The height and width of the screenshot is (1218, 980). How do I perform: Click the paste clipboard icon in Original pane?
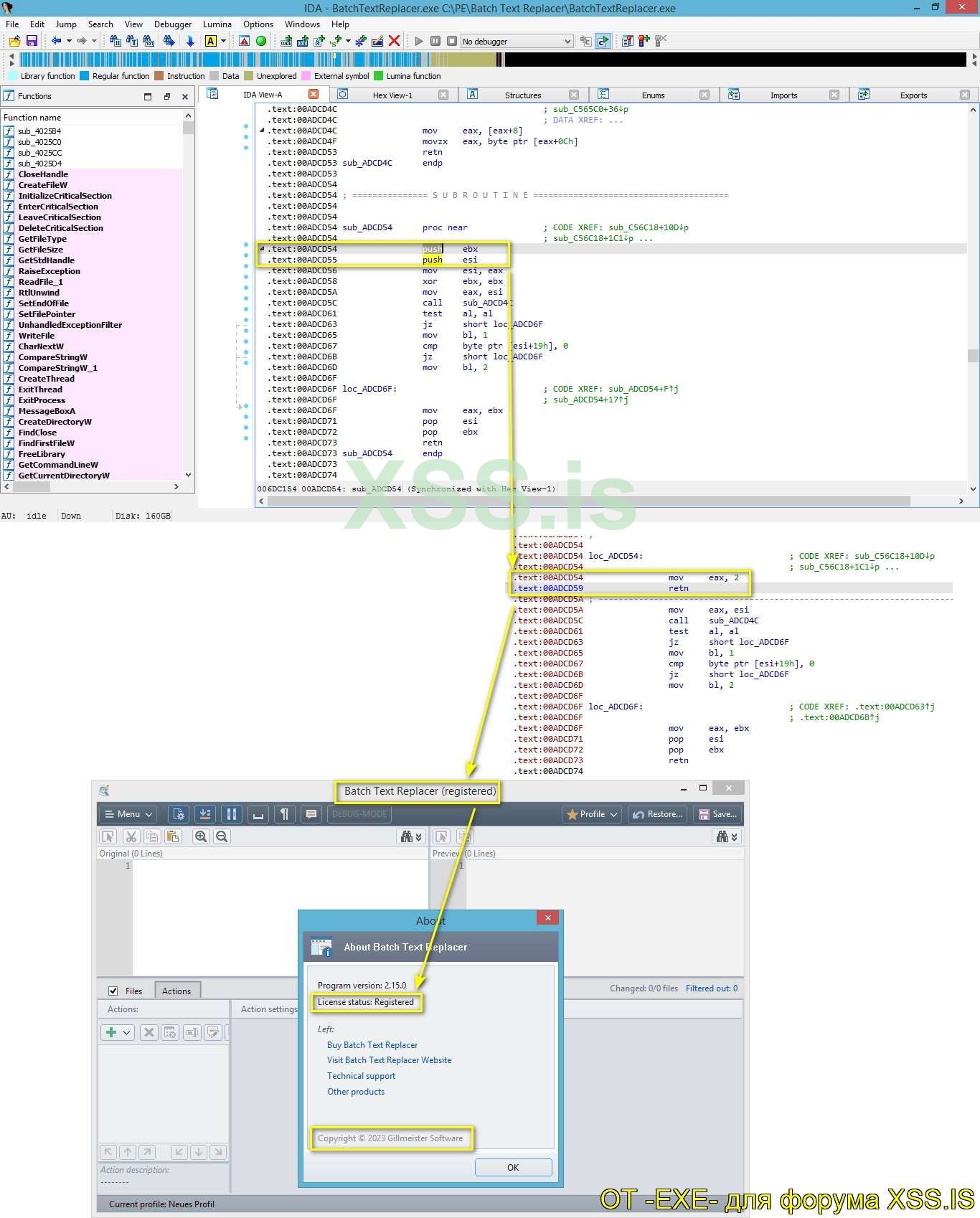click(172, 836)
